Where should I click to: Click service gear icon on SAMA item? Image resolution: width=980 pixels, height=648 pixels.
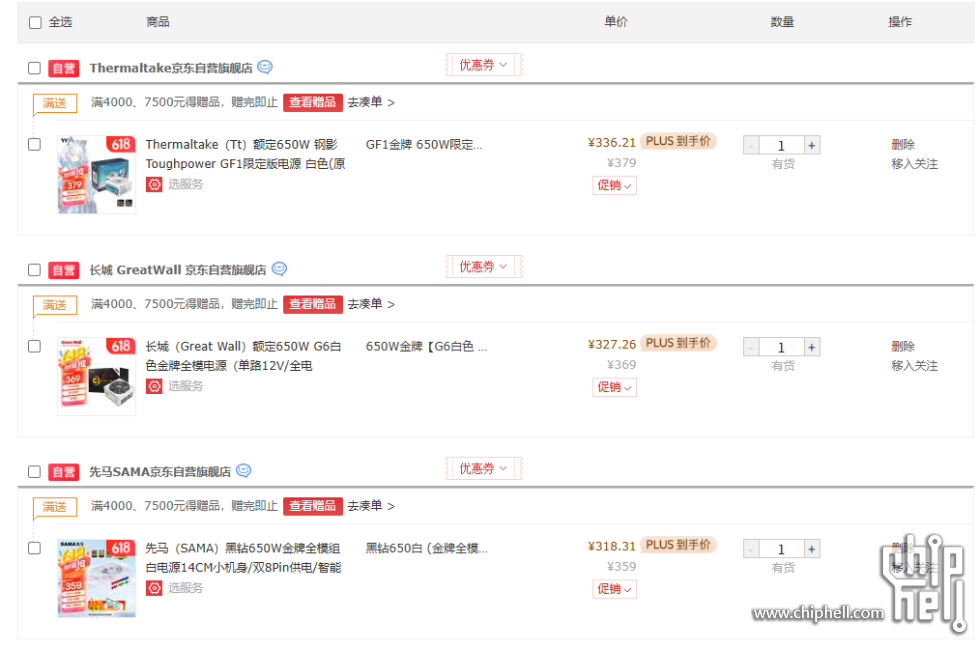(x=154, y=588)
